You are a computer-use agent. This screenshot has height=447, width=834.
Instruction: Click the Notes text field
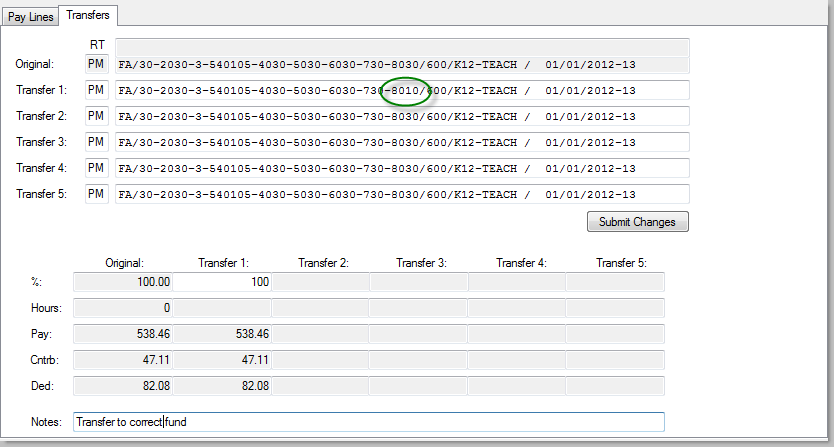(368, 422)
